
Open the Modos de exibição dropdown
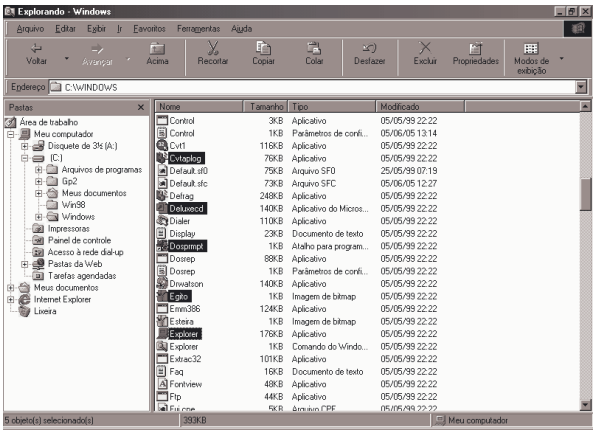562,57
